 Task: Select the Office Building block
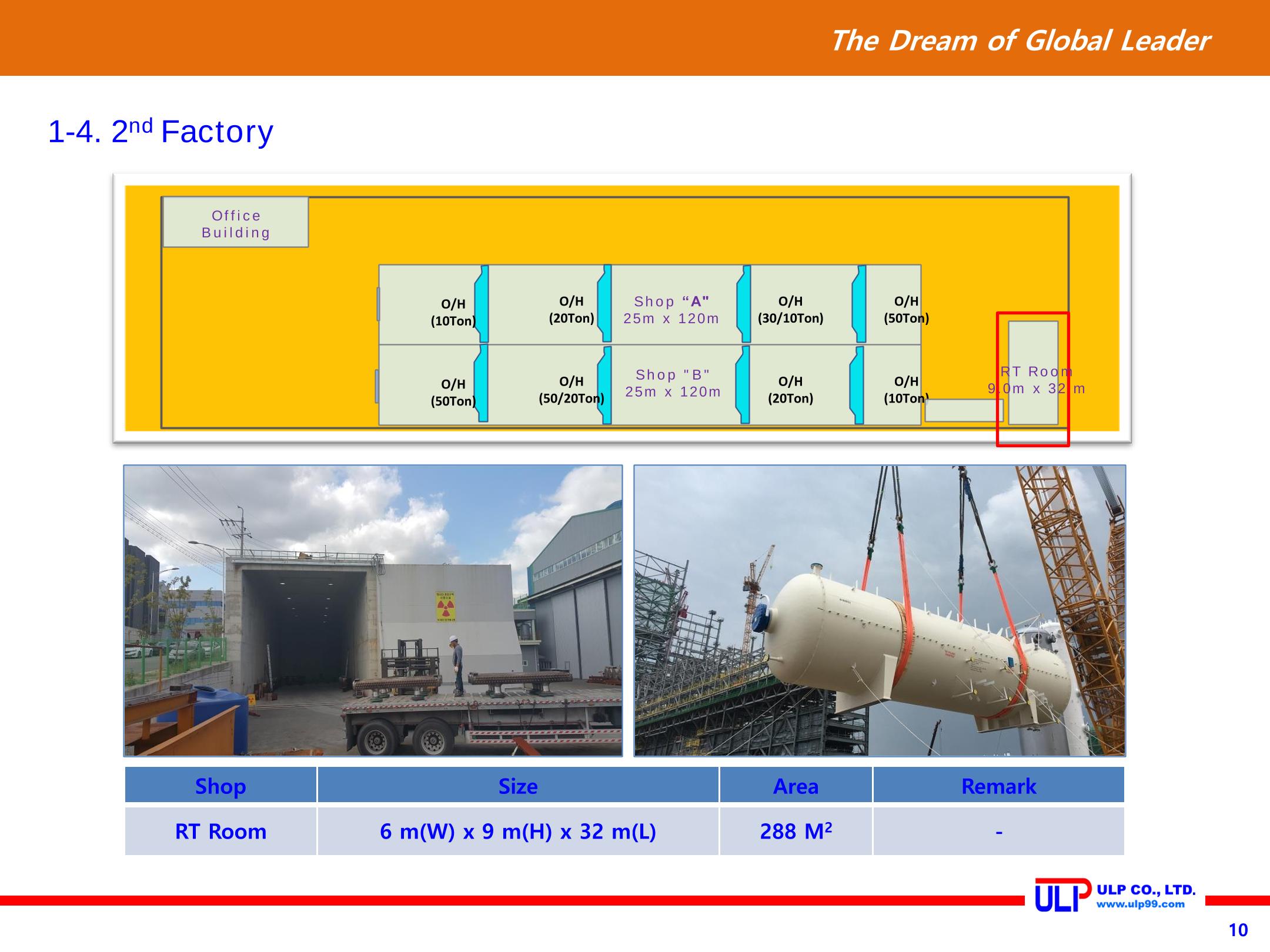(x=236, y=223)
